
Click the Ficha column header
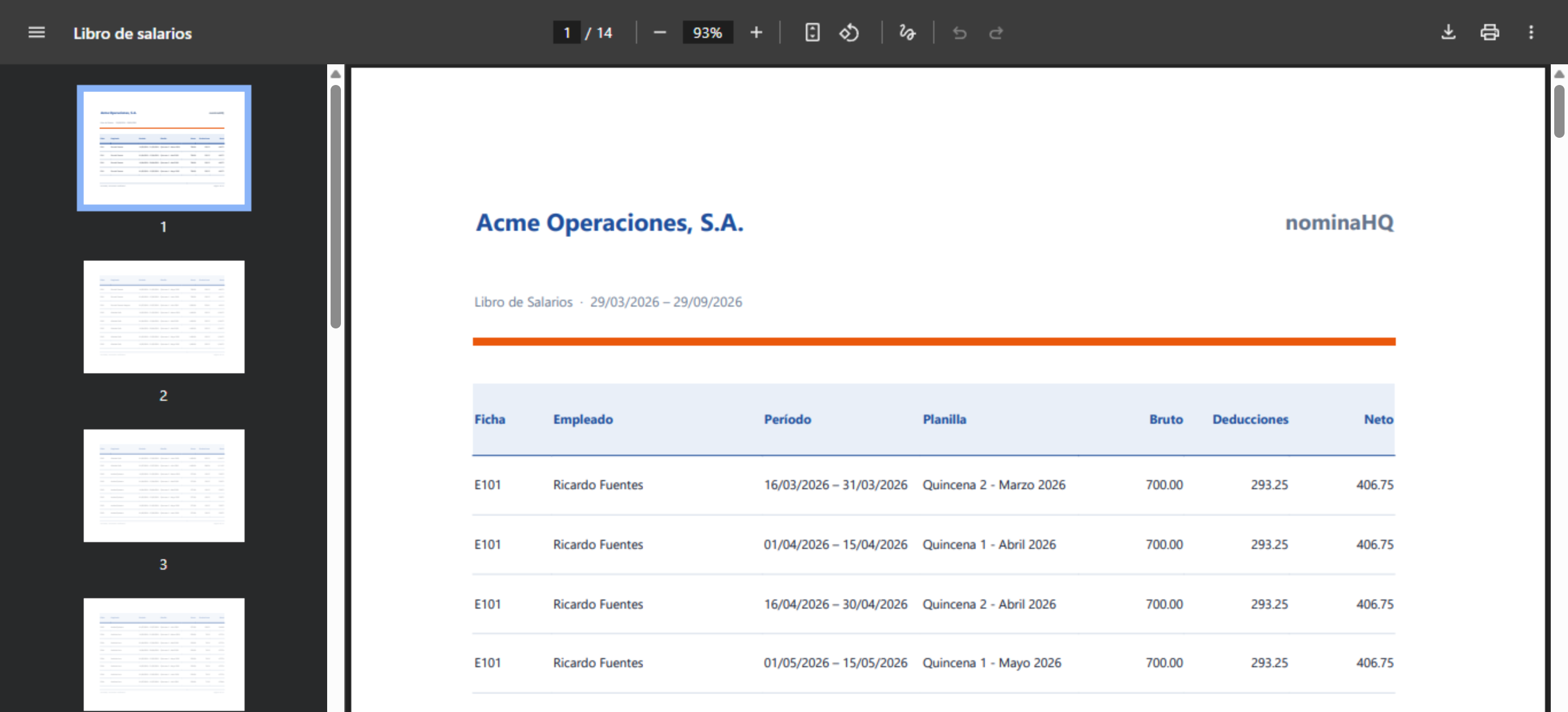click(490, 419)
